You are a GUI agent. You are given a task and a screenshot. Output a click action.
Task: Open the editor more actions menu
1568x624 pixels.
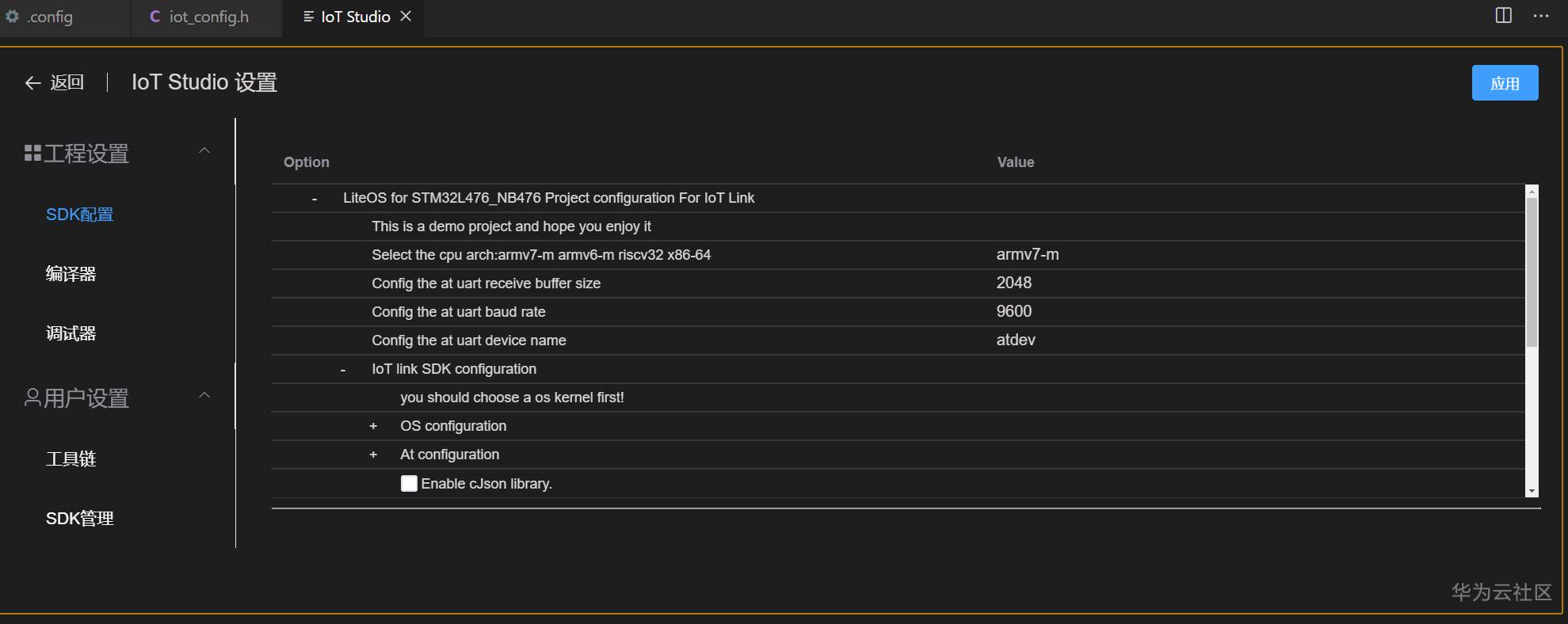pos(1540,16)
